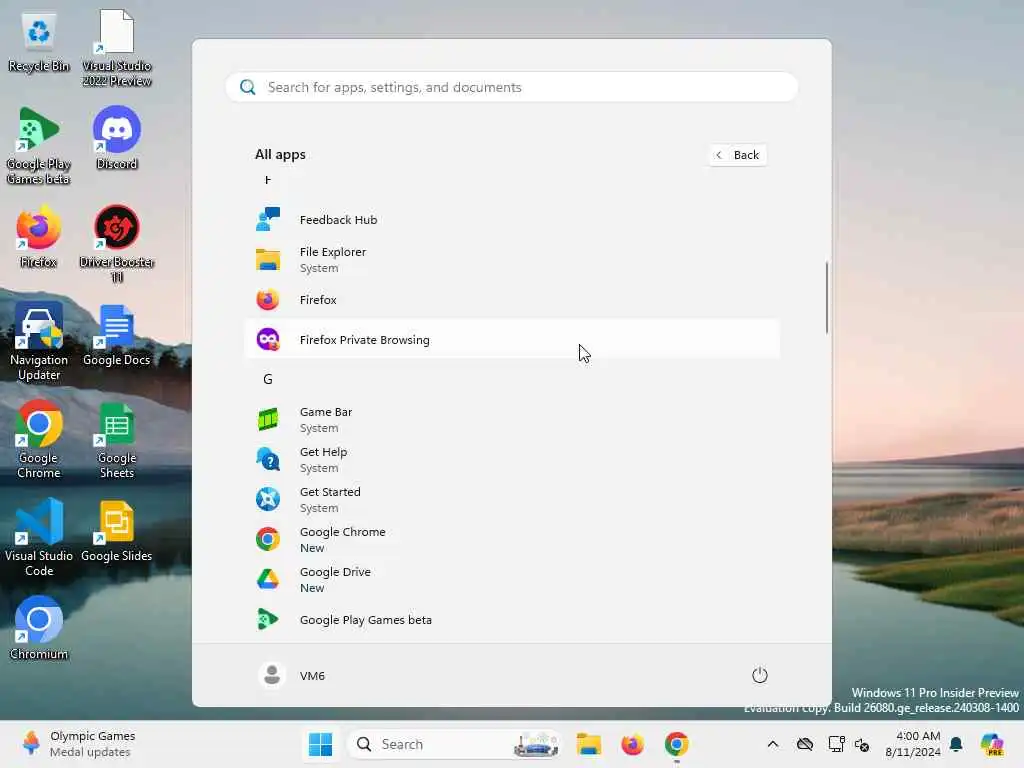Launch Google Chrome from All apps list
The image size is (1024, 768).
click(512, 539)
